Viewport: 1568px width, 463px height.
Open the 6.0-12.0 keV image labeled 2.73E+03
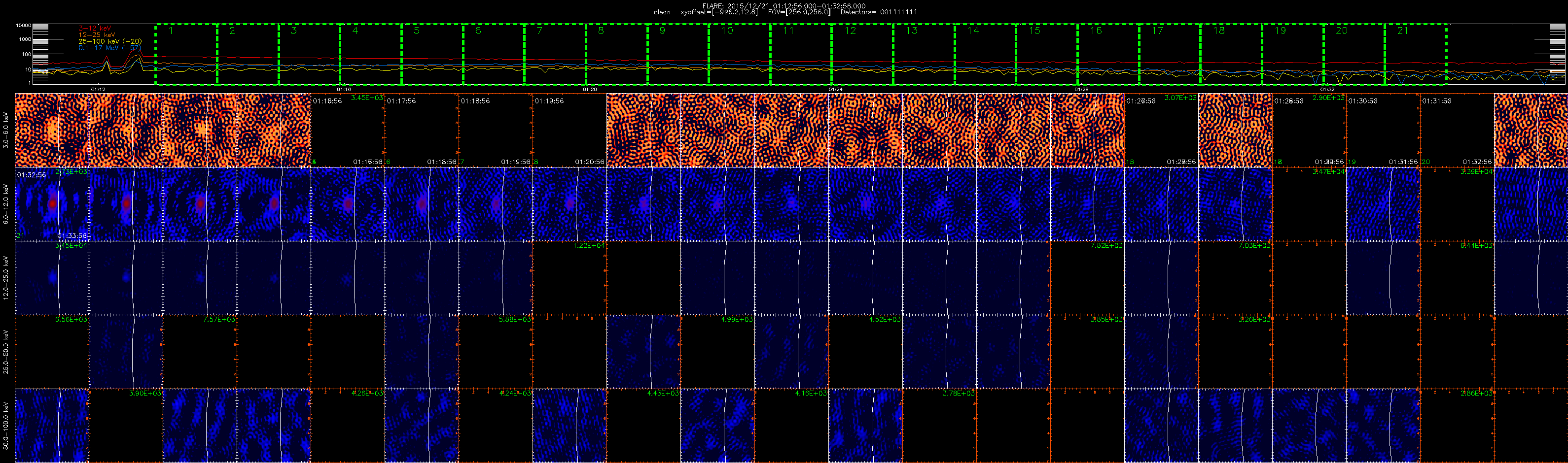(52, 204)
